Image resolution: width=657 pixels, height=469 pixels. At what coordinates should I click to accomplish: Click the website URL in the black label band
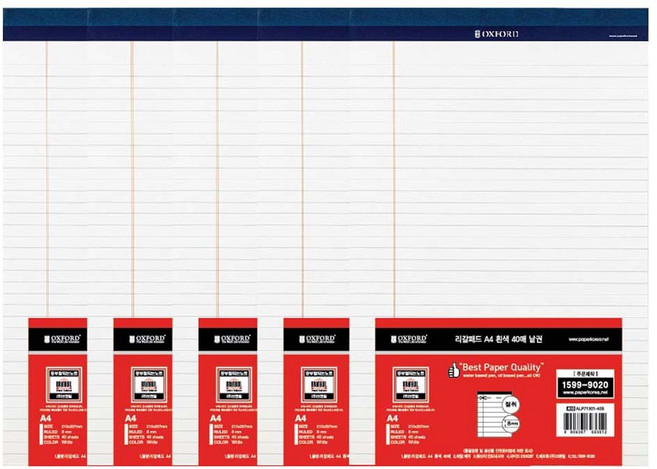coord(588,339)
